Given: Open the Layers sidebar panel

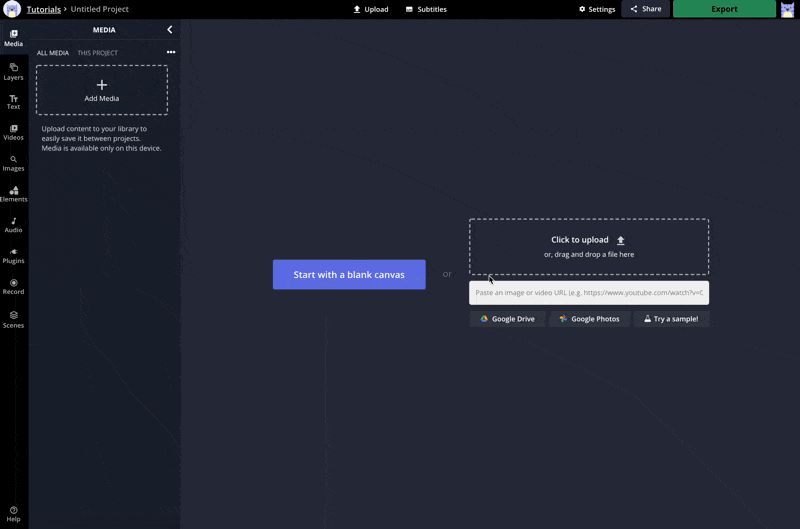Looking at the screenshot, I should (x=13, y=71).
